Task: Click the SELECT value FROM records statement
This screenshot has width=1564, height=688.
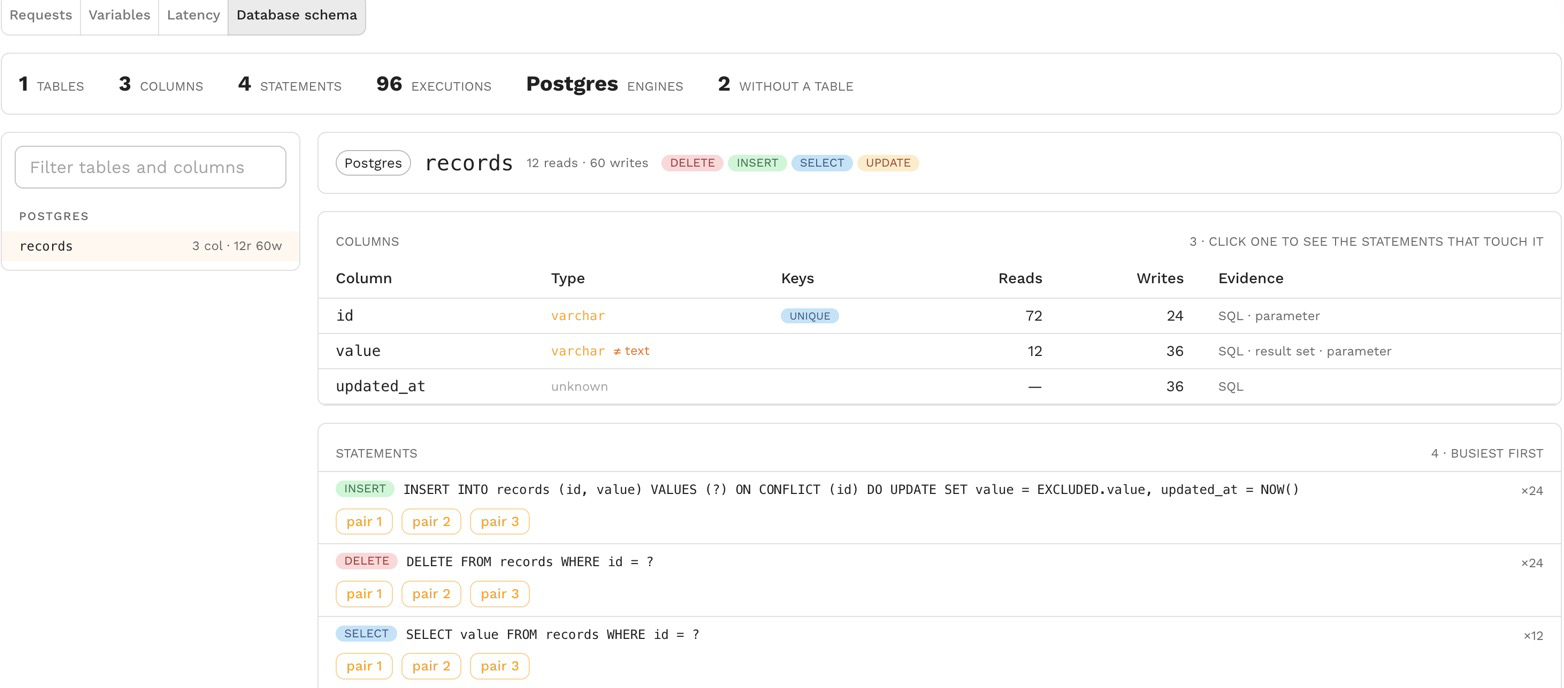Action: 553,634
